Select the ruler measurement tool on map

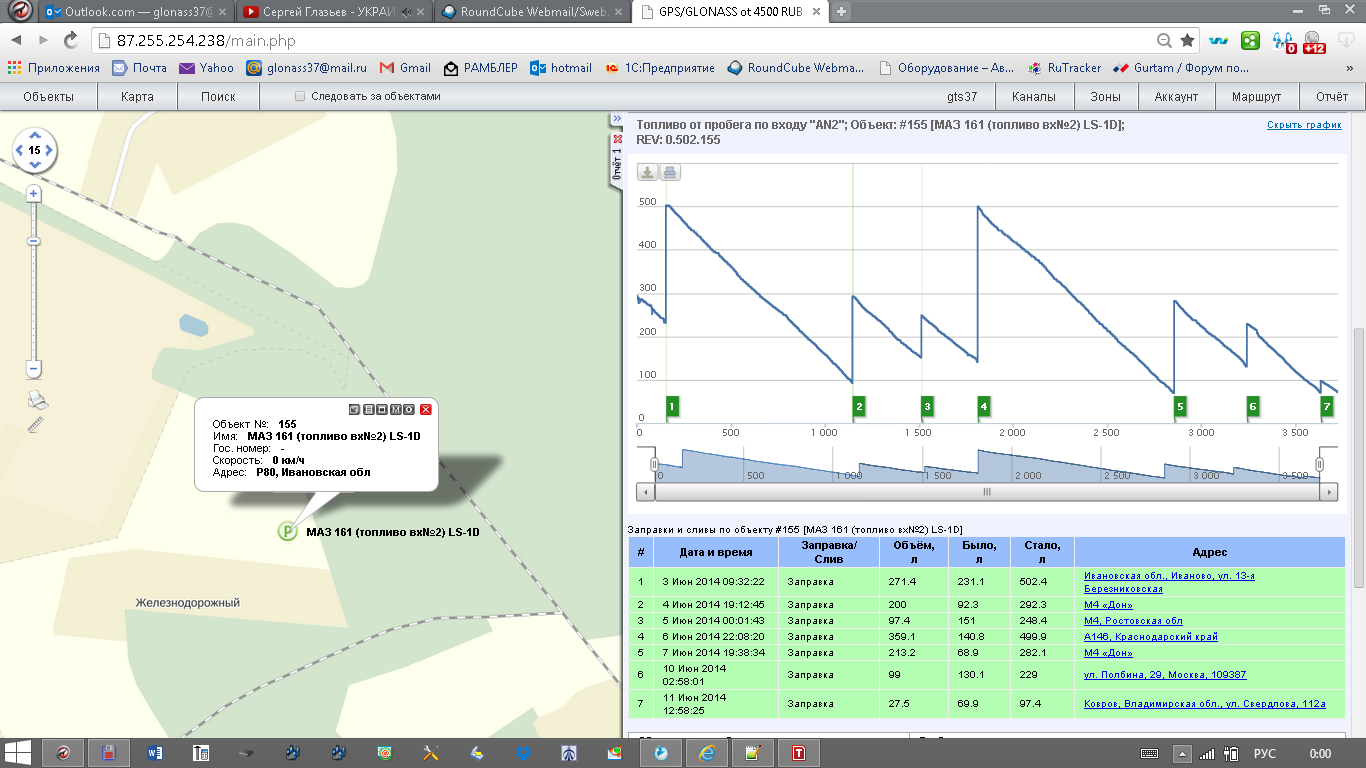37,425
